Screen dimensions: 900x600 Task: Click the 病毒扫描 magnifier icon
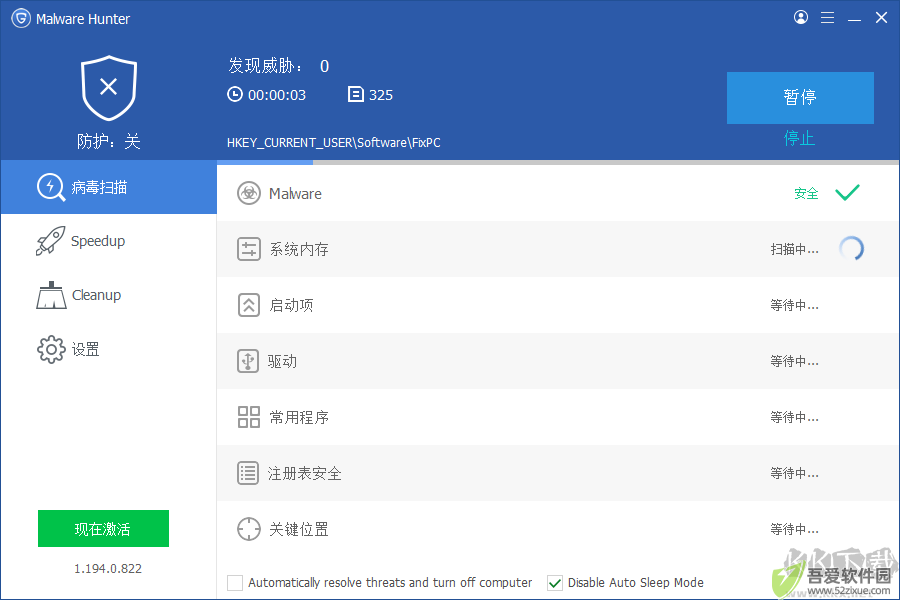pos(51,187)
